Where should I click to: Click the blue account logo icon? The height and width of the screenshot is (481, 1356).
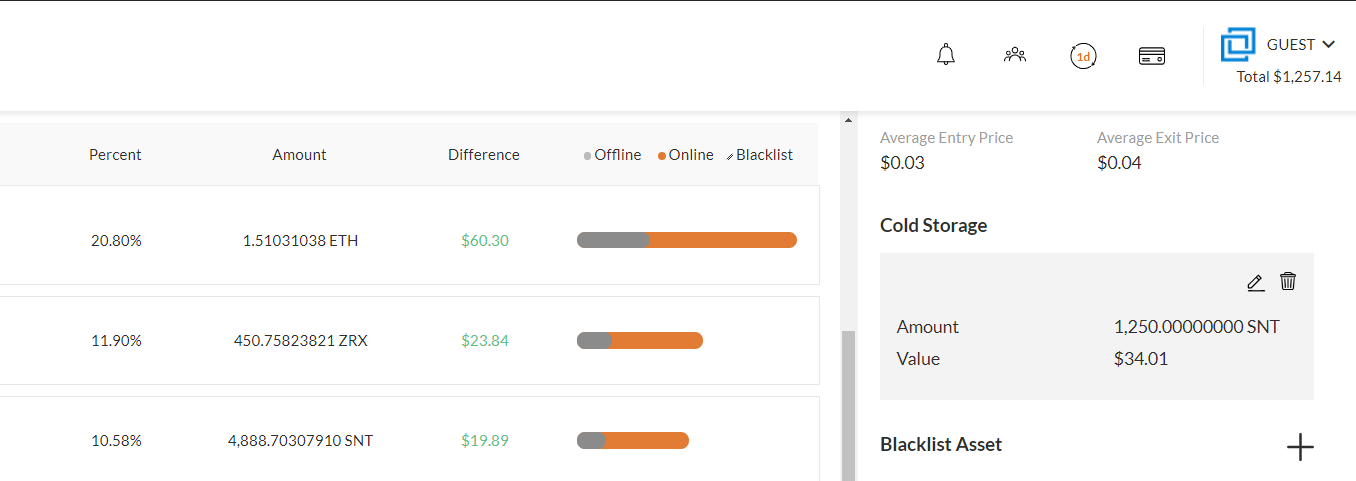1237,45
